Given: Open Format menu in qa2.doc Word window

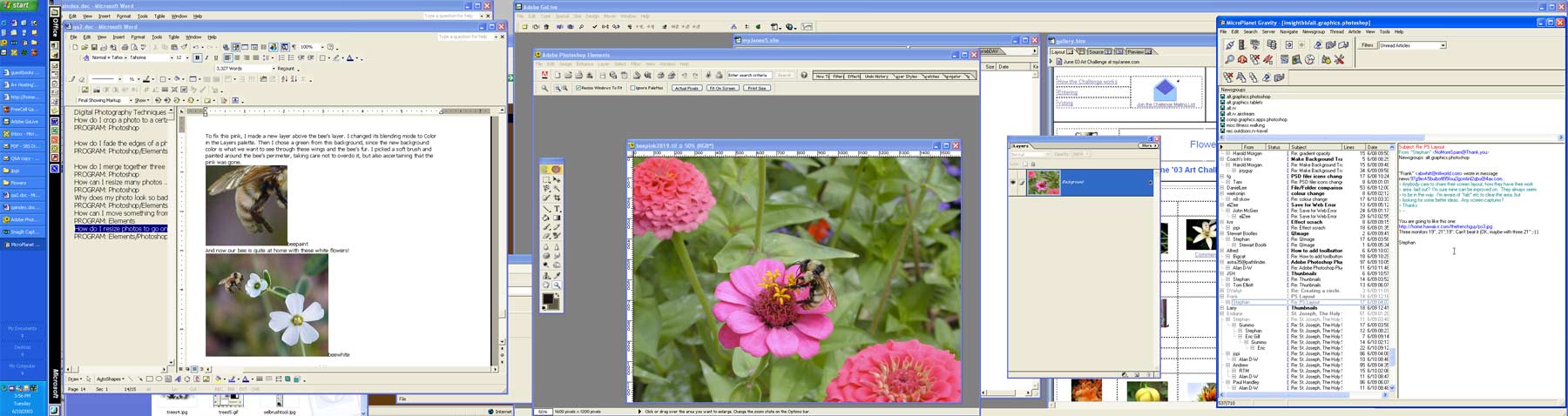Looking at the screenshot, I should (139, 37).
